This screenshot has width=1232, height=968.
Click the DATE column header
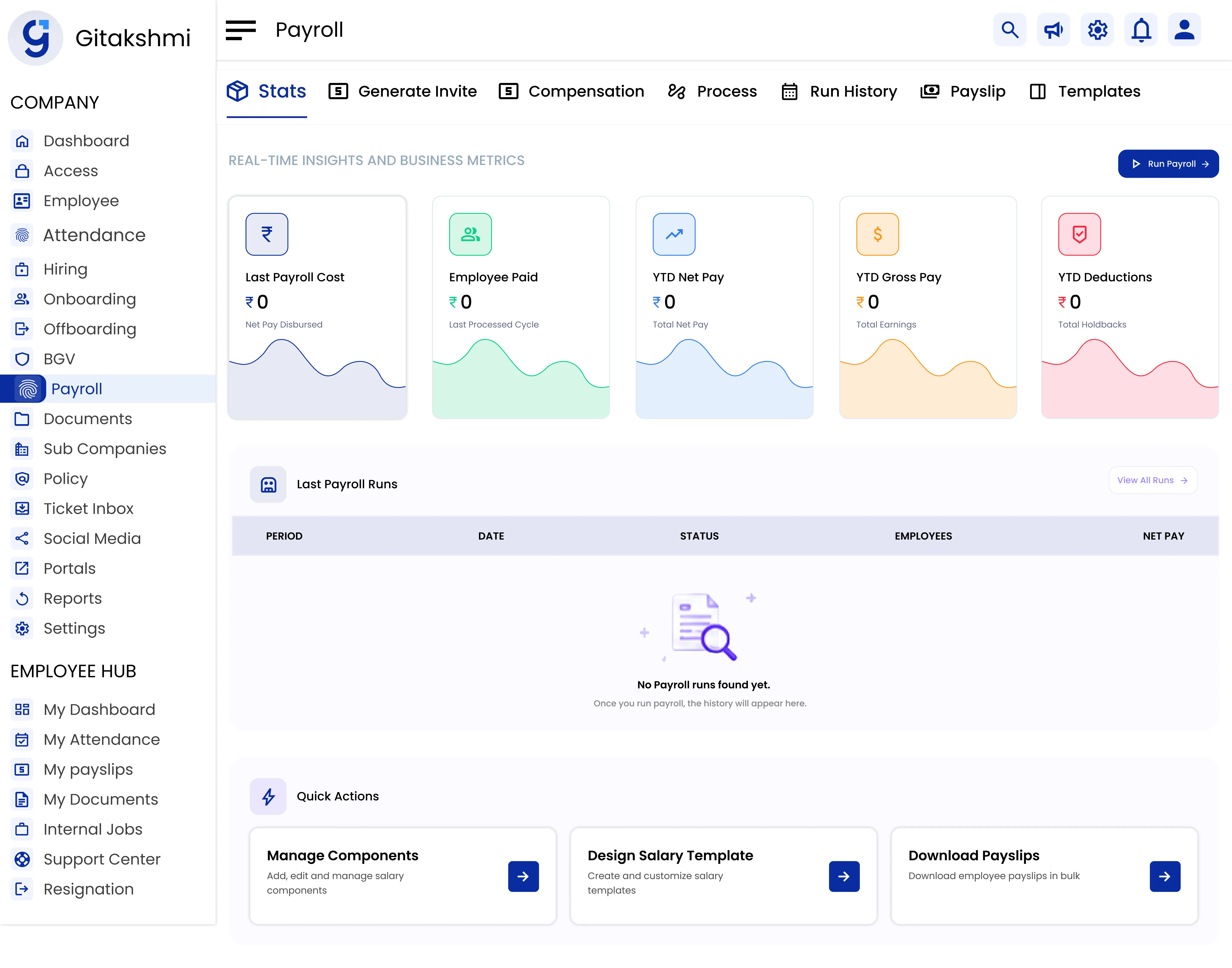click(x=491, y=536)
